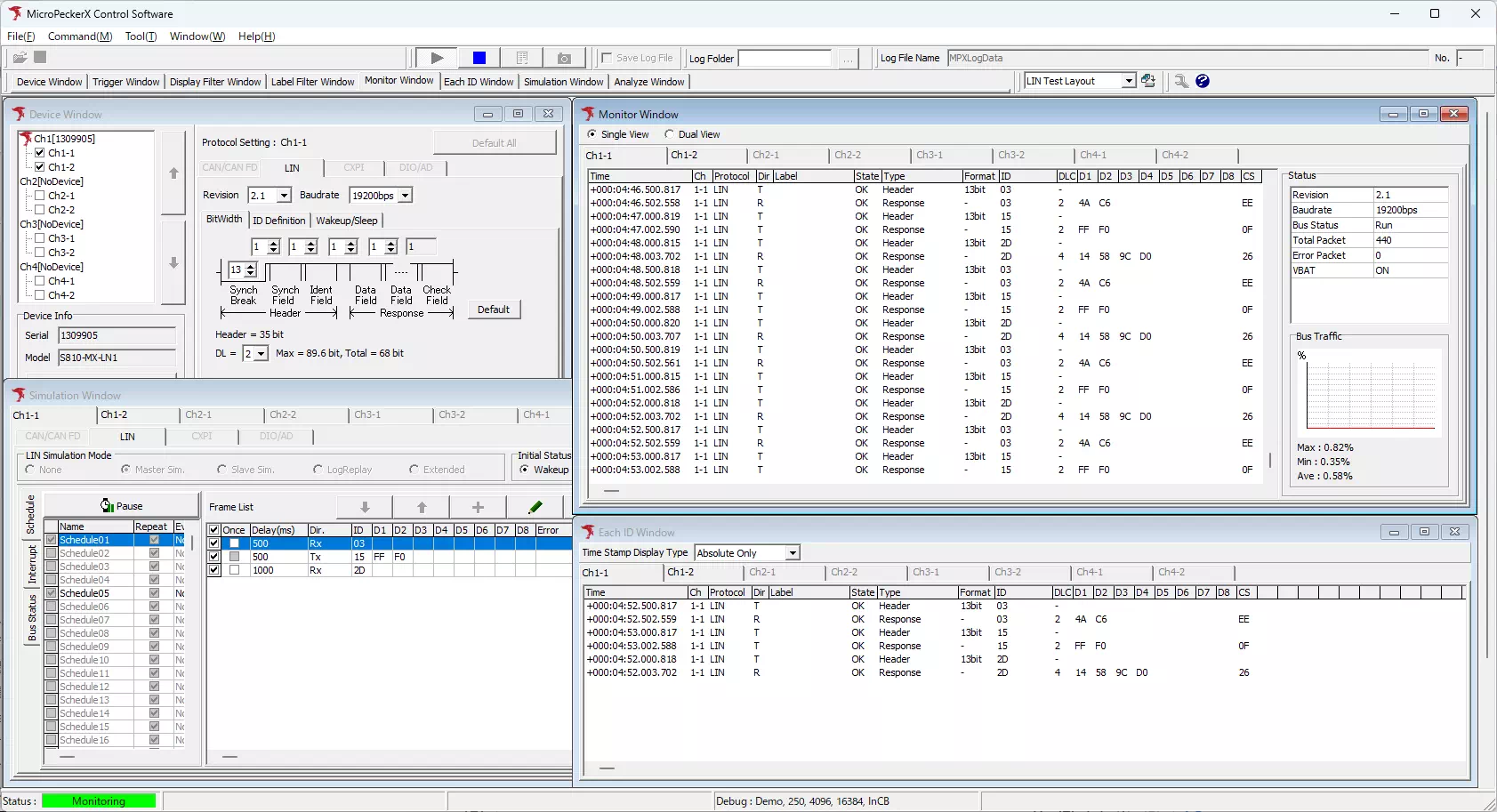
Task: Click the Pause schedule button
Action: (121, 506)
